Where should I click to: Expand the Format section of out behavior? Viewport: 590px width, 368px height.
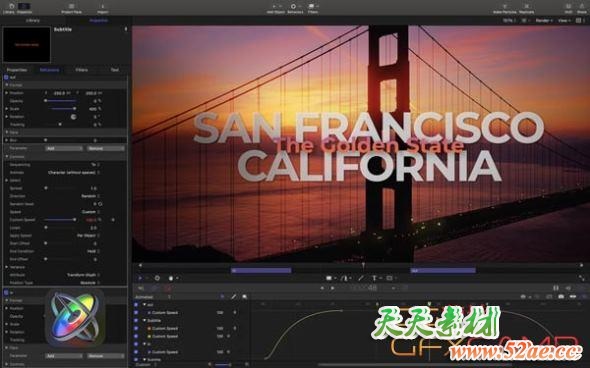click(6, 85)
